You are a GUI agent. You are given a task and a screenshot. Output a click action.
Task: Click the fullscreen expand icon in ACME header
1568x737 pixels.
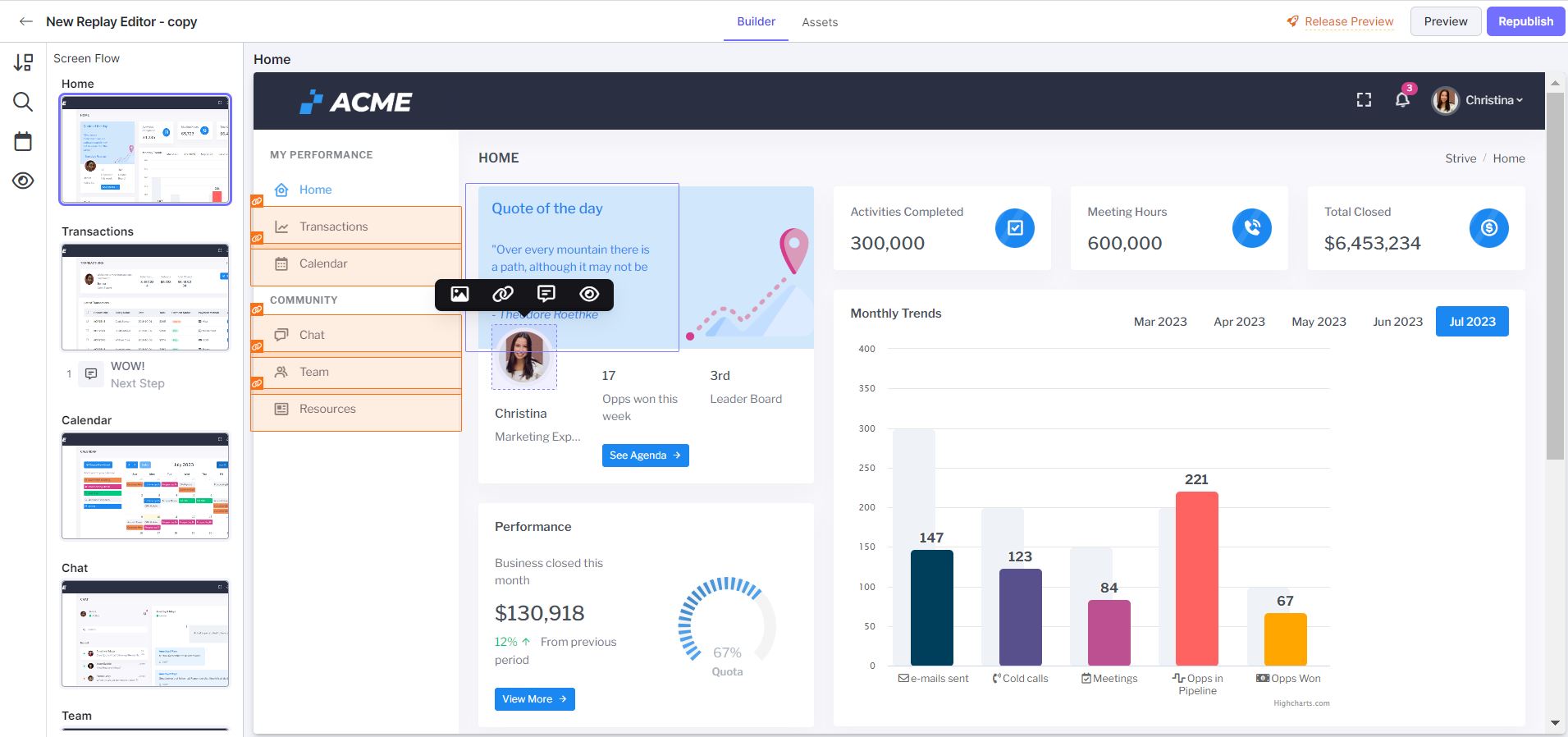pos(1364,100)
